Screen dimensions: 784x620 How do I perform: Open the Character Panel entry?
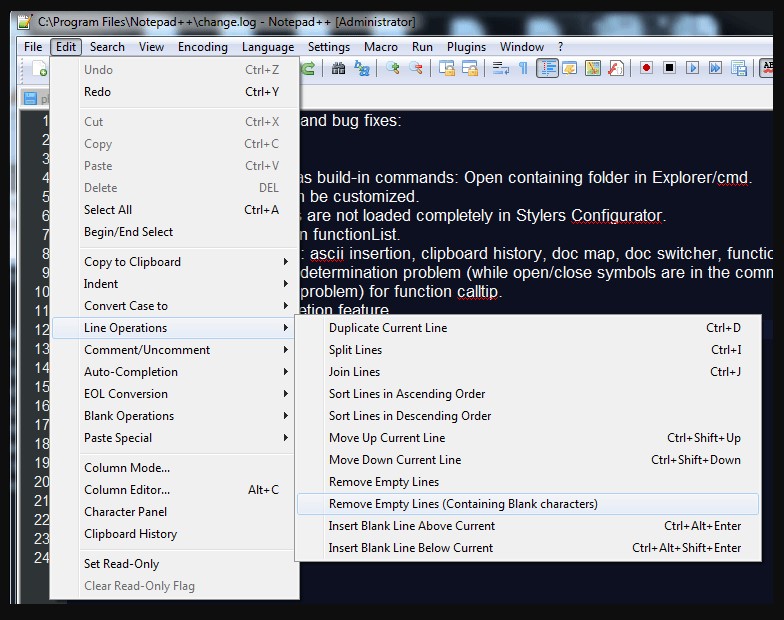(172, 512)
